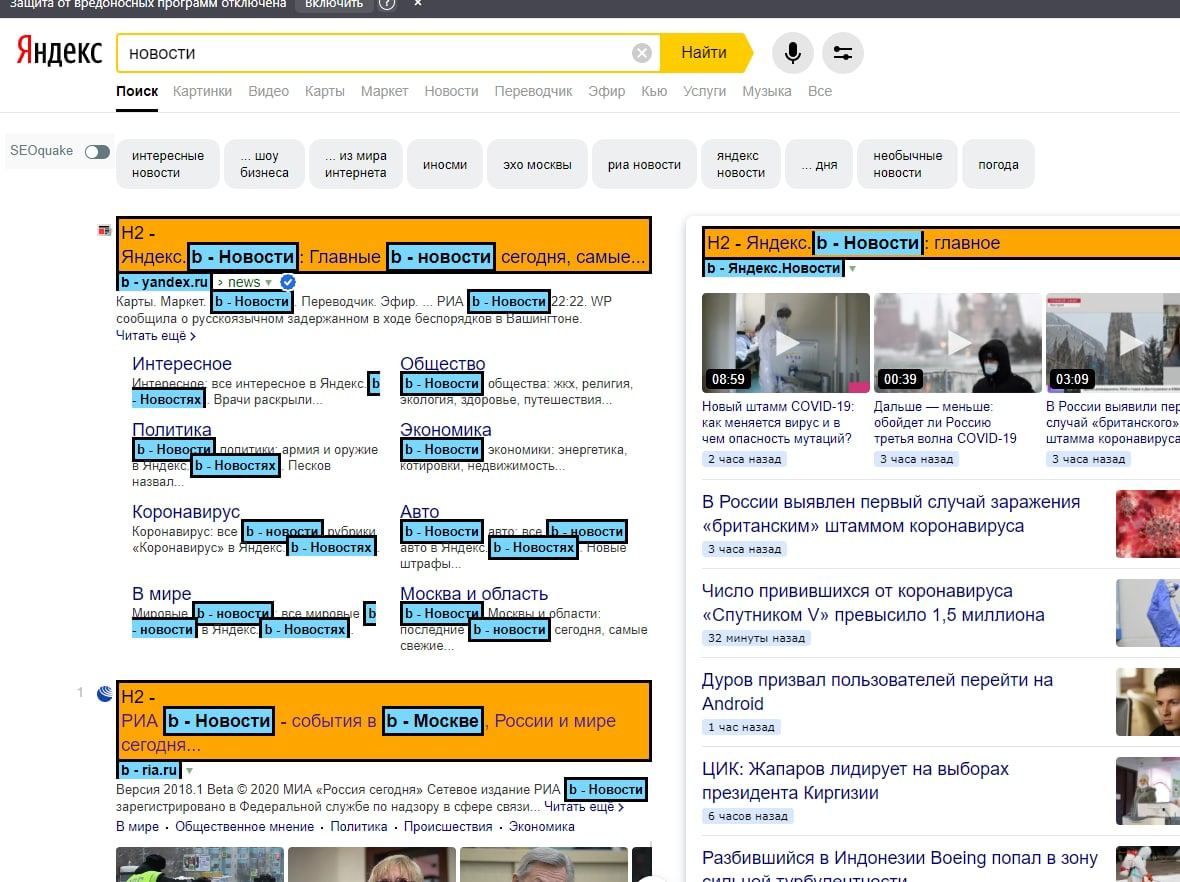Open article about Japarov leading Kyrgyzstan election
The width and height of the screenshot is (1180, 882).
pos(856,780)
